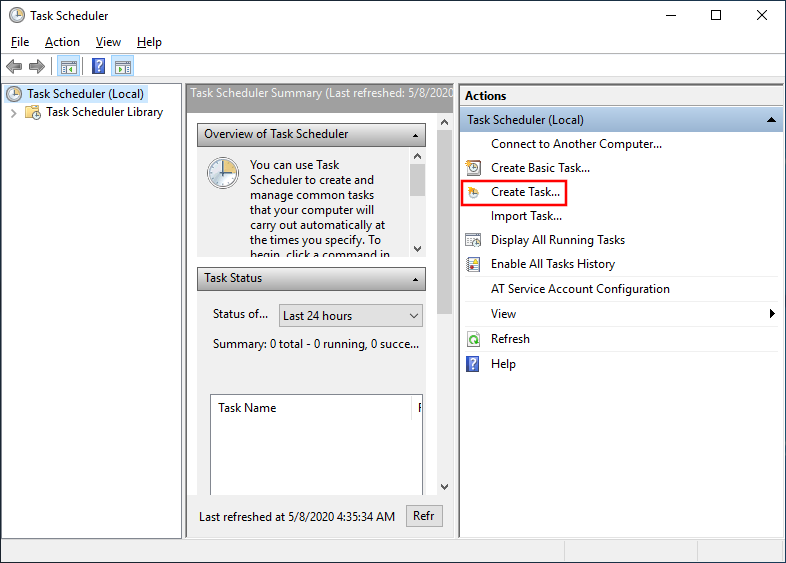Click the Forward arrow in the toolbar
Screen dimensions: 786x563
tap(37, 67)
